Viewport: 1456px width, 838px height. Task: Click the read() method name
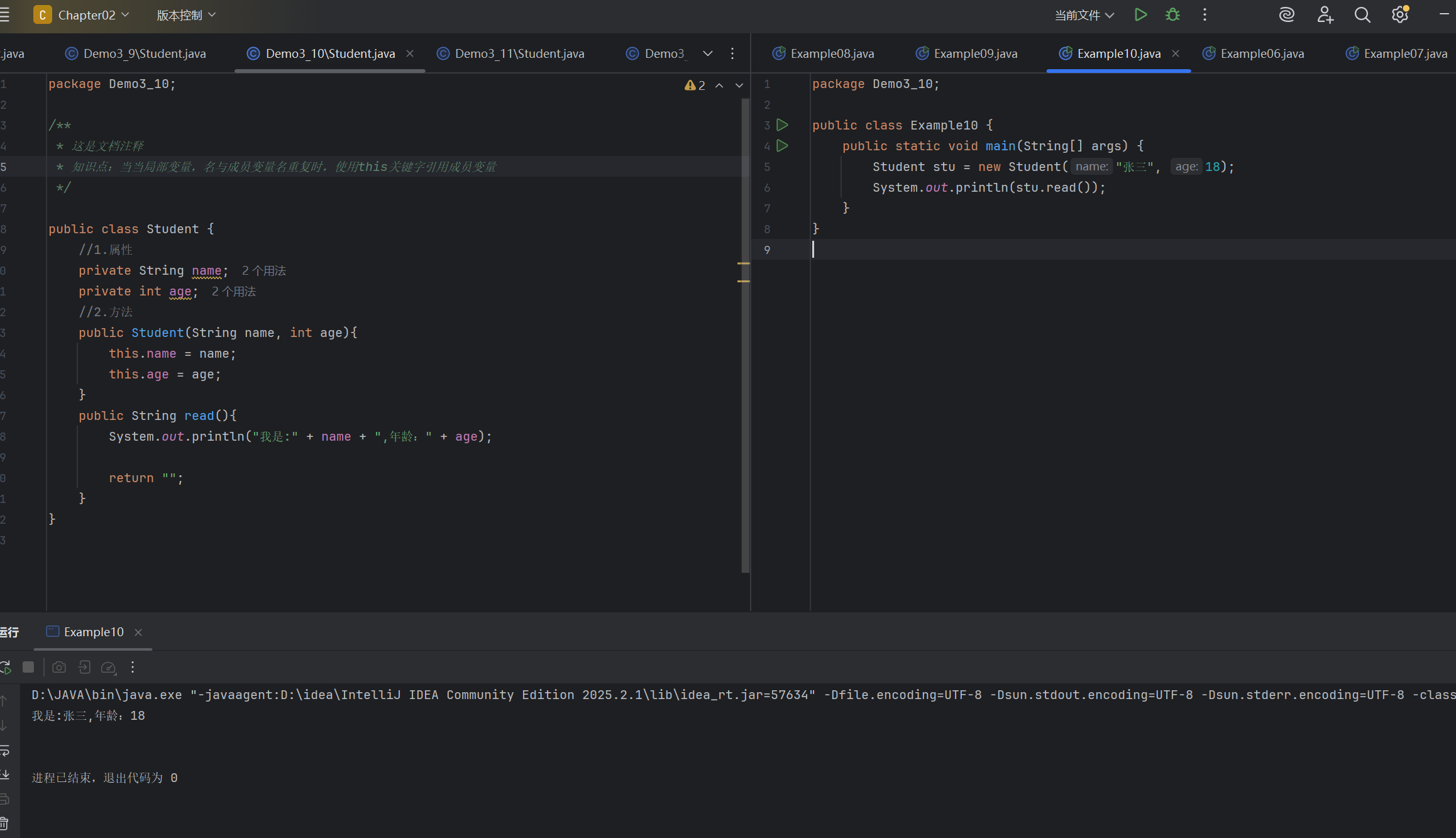[x=199, y=416]
